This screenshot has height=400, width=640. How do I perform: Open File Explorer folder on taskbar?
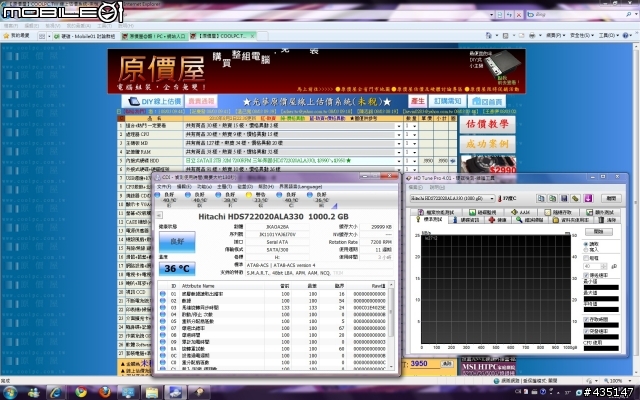tap(152, 393)
